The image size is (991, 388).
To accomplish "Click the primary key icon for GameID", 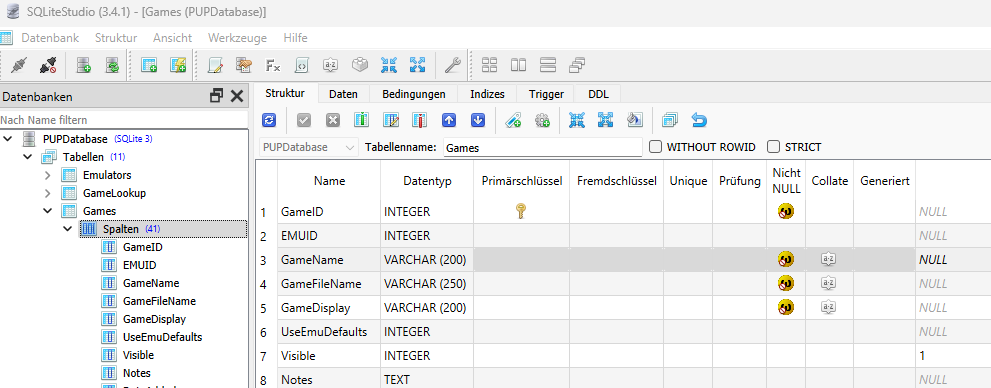I will pos(521,212).
